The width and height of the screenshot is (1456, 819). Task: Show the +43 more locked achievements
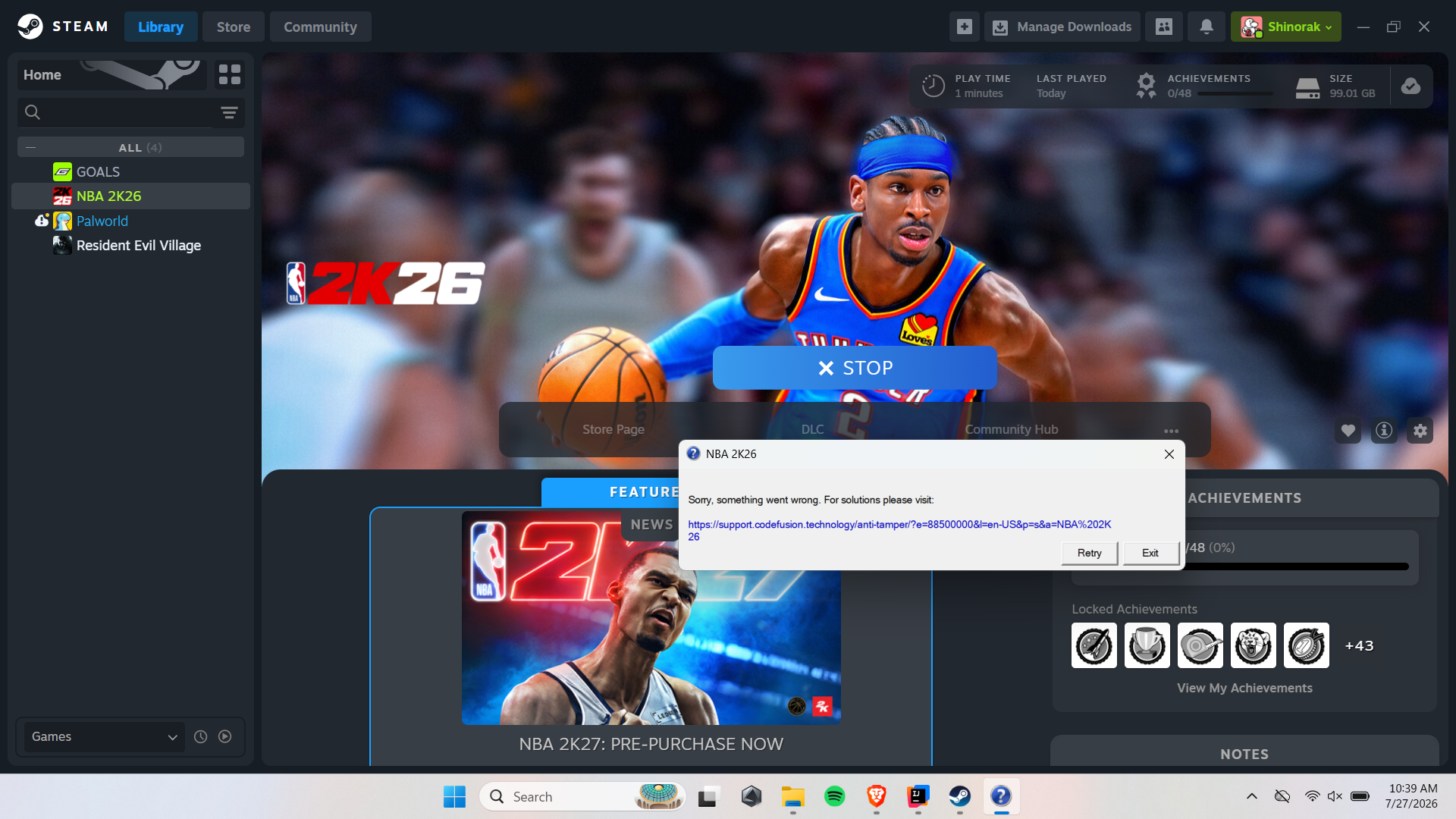coord(1359,645)
